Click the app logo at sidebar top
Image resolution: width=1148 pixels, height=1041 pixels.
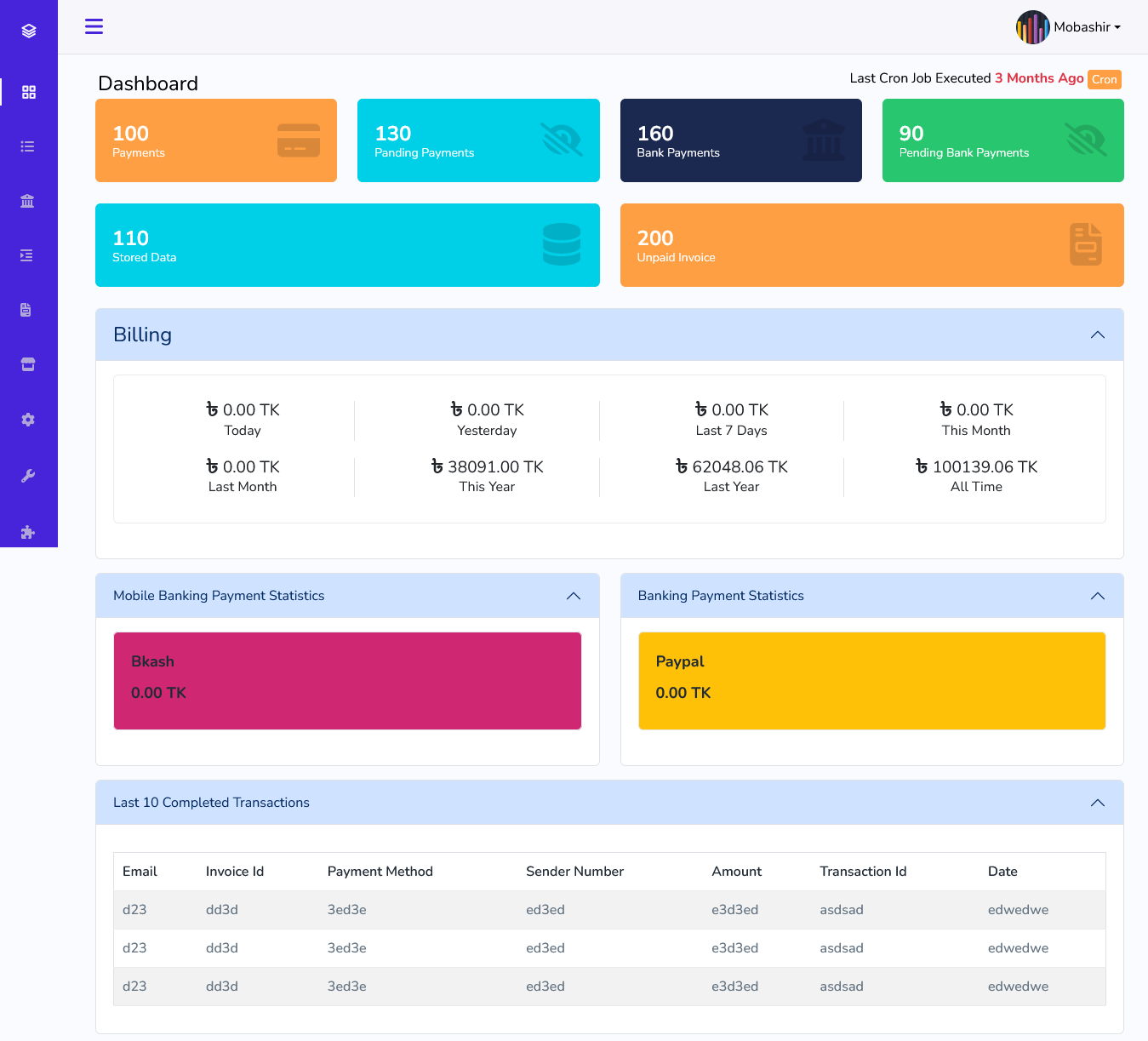tap(28, 30)
